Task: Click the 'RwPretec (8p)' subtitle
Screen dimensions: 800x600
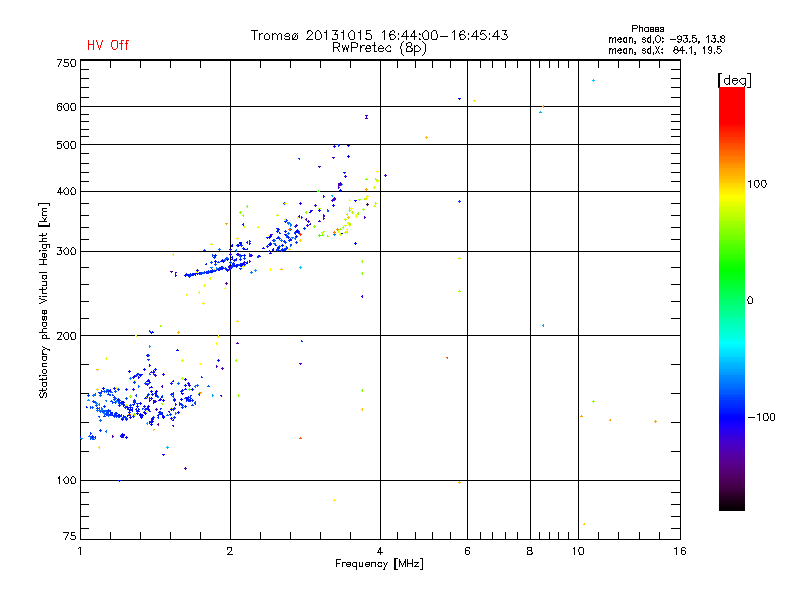Action: (x=379, y=48)
